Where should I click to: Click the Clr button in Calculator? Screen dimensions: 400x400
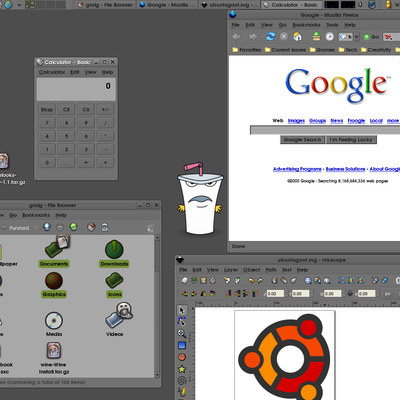pos(86,109)
